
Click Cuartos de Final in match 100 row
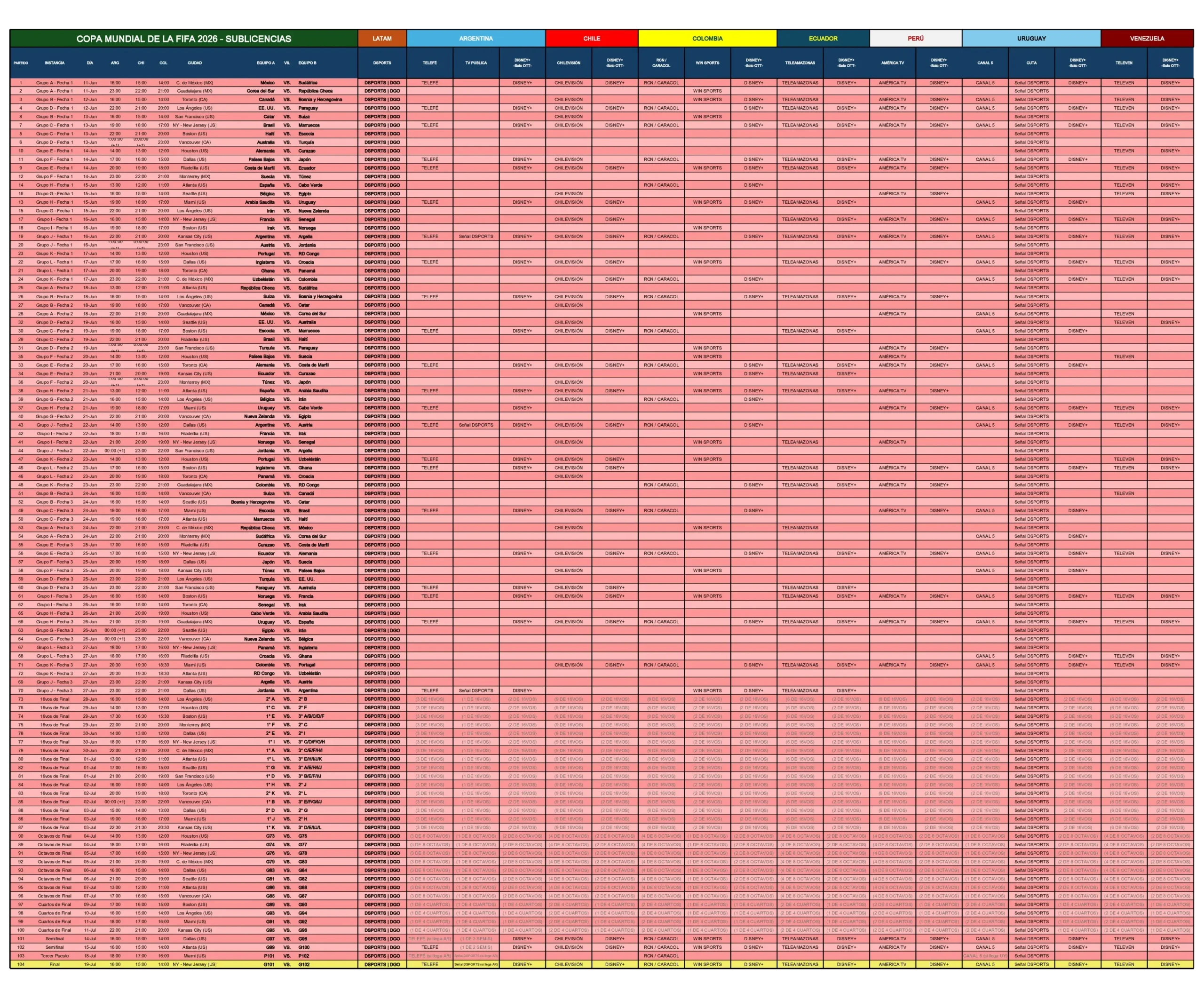(54, 930)
